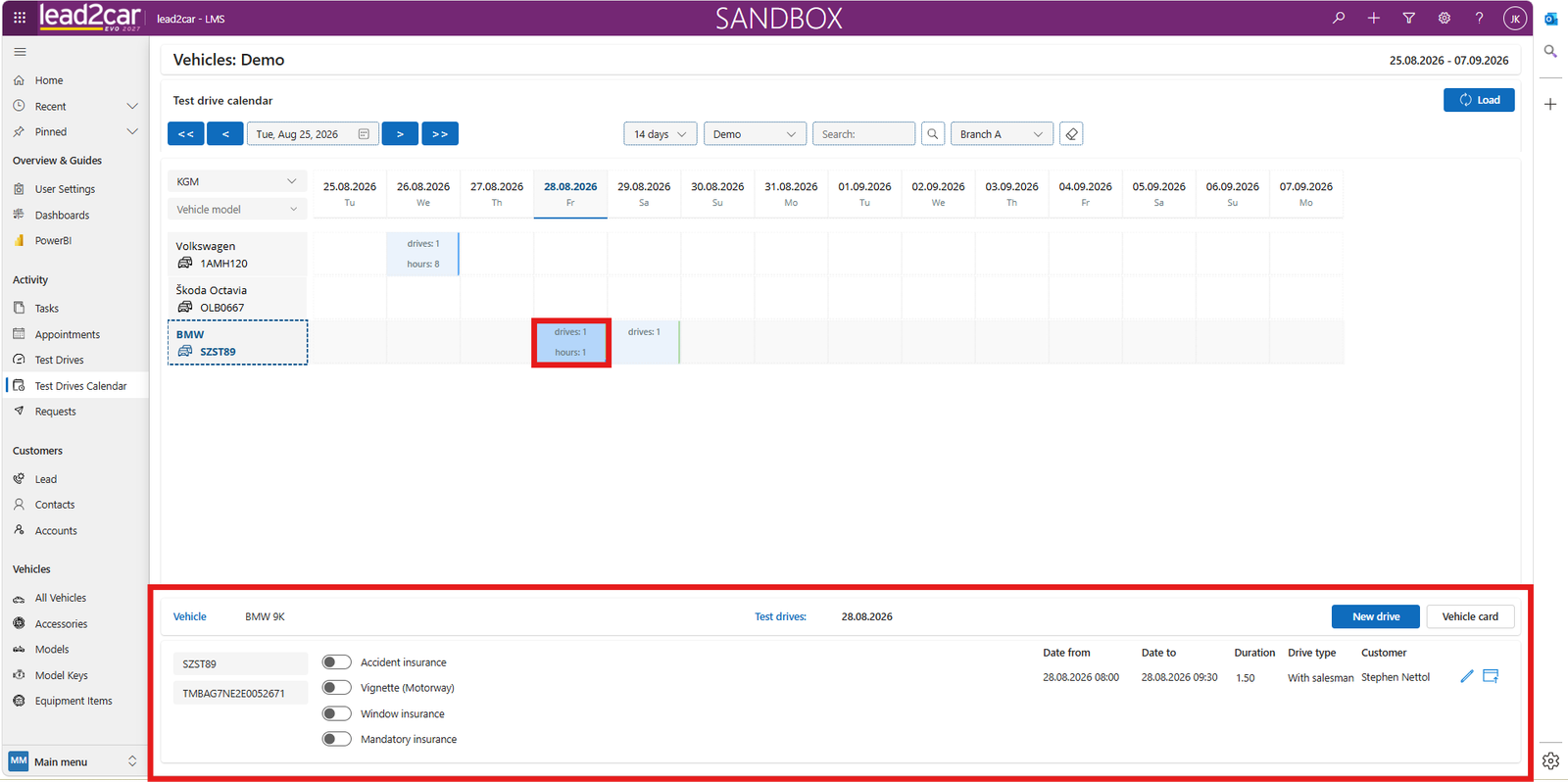This screenshot has height=782, width=1568.
Task: Click the car icon next to SZST89
Action: coord(185,351)
